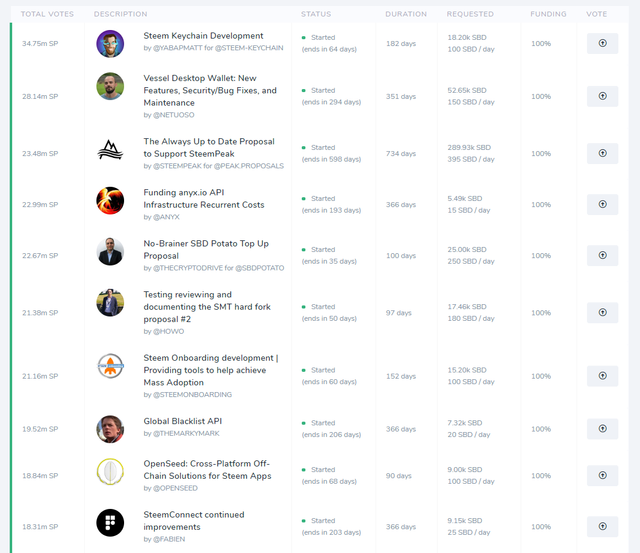This screenshot has width=640, height=553.
Task: Select the 18.31m SP vote total
Action: pyautogui.click(x=40, y=527)
